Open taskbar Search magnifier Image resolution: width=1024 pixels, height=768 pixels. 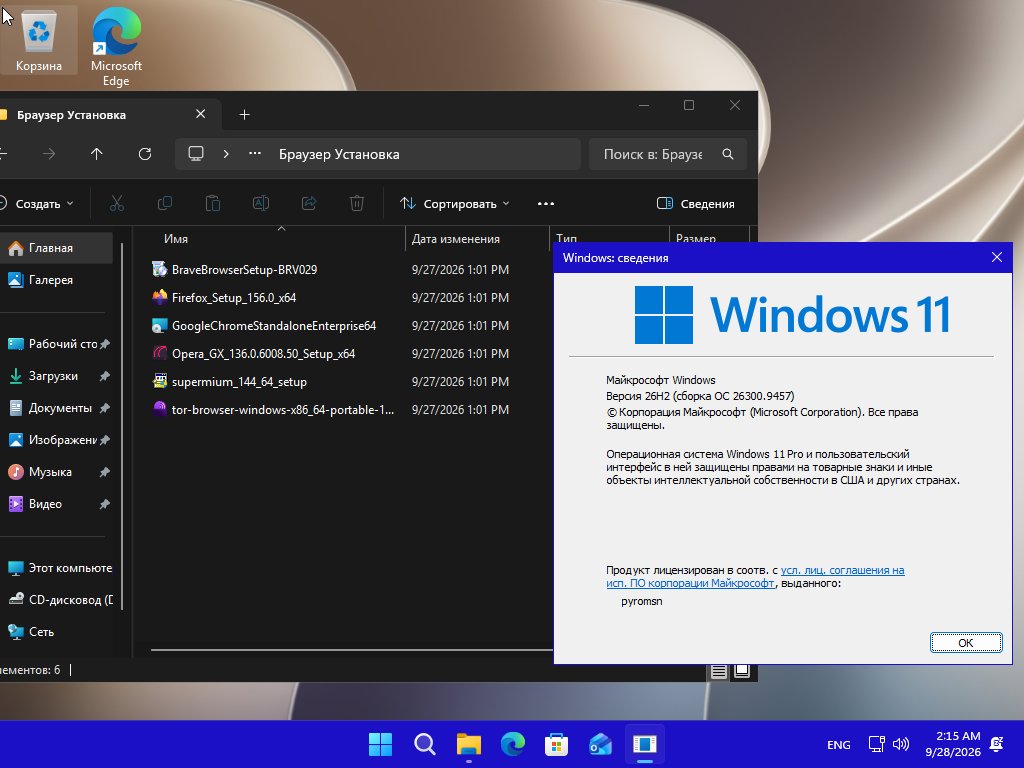(x=424, y=744)
